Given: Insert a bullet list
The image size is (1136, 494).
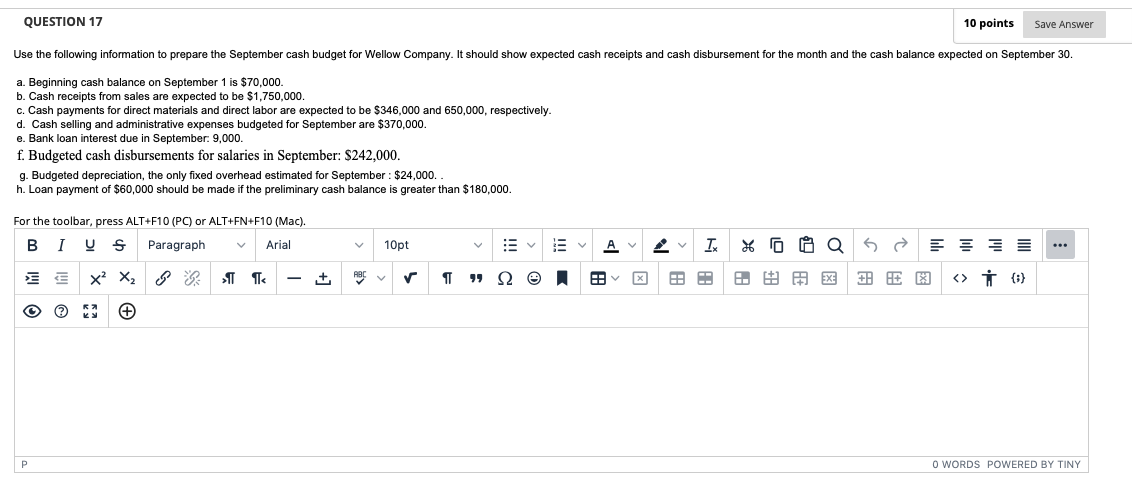Looking at the screenshot, I should click(511, 246).
